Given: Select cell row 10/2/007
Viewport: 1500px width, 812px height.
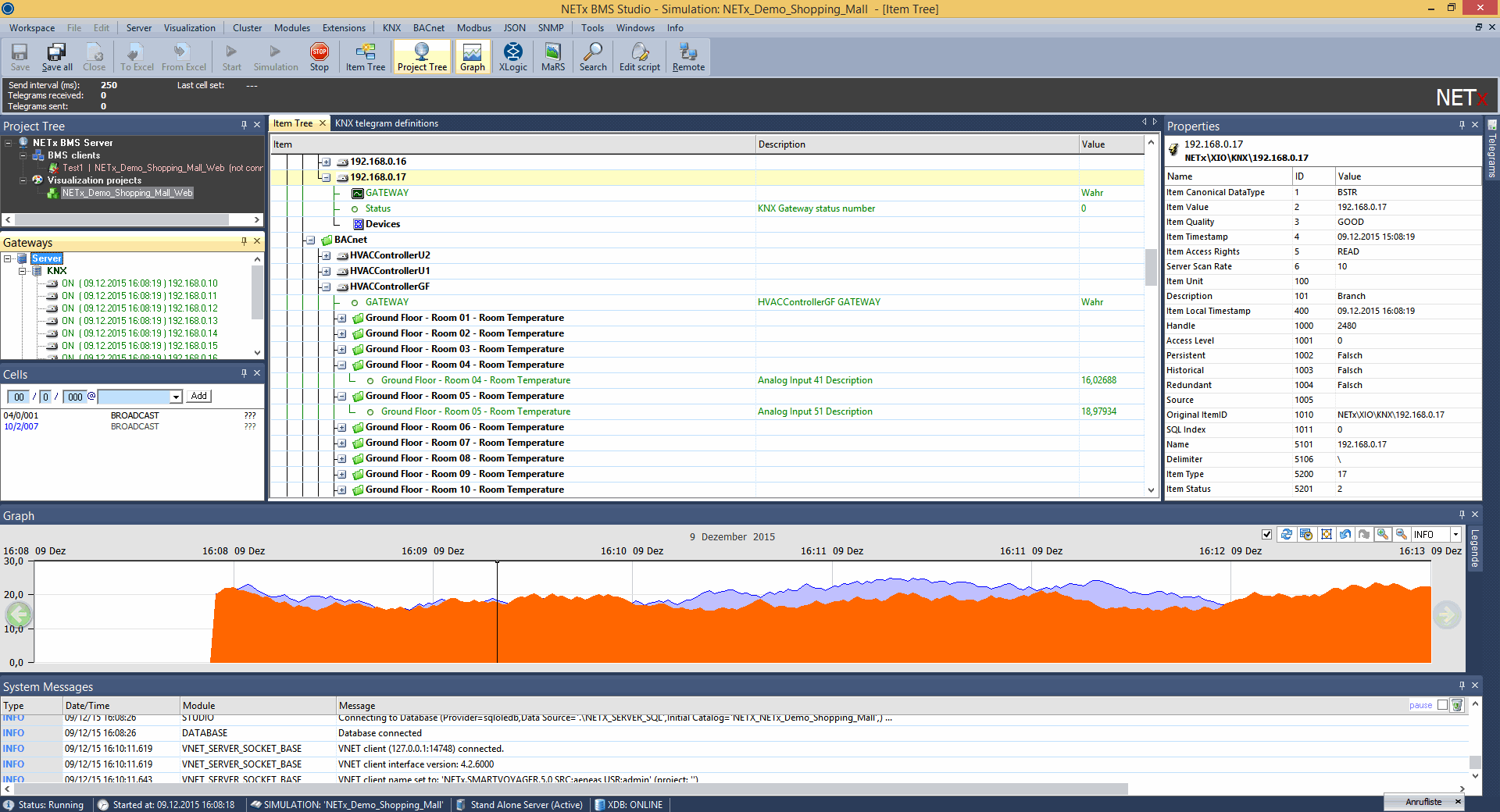Looking at the screenshot, I should pos(130,426).
